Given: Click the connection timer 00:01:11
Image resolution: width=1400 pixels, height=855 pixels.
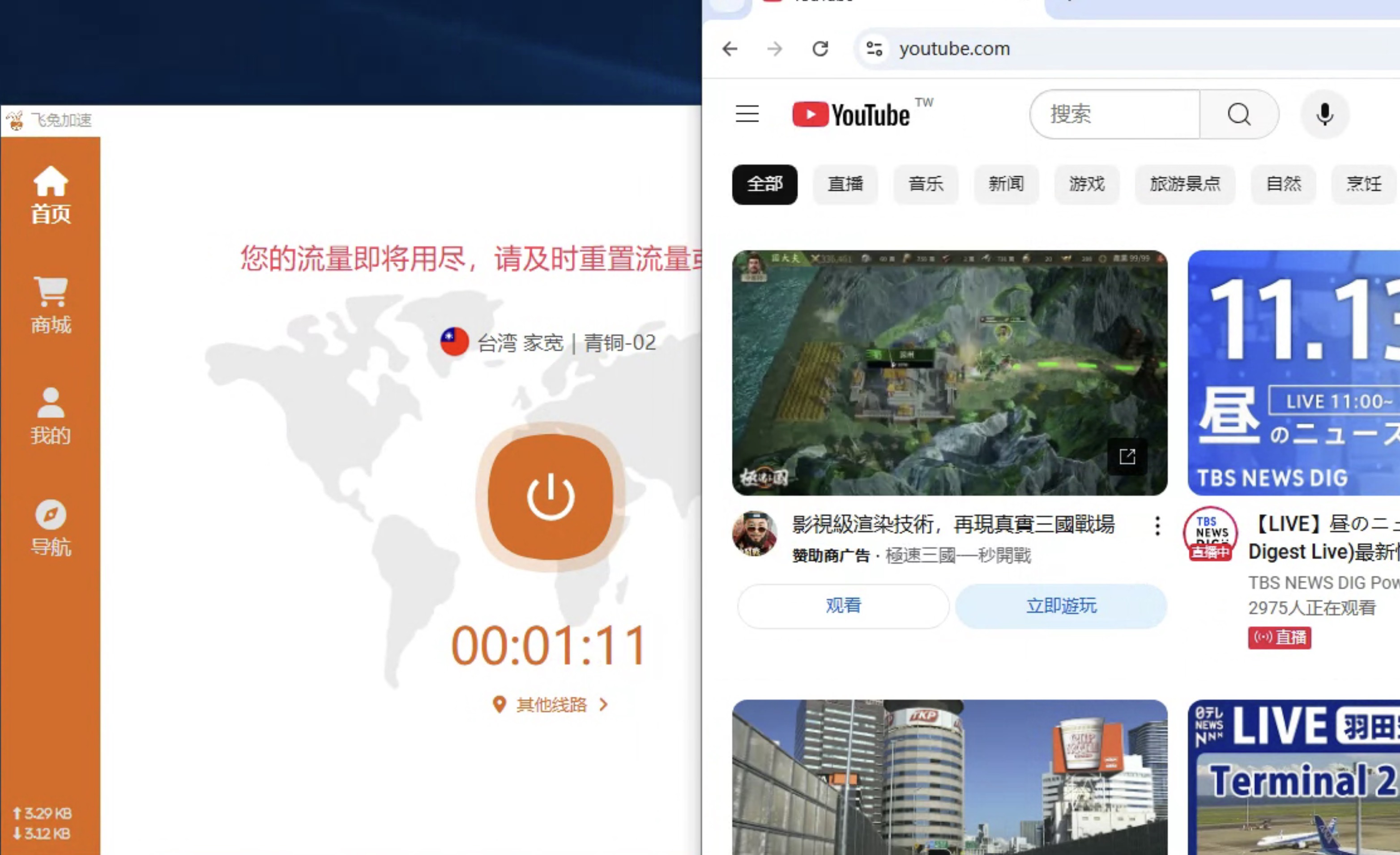Looking at the screenshot, I should point(549,646).
